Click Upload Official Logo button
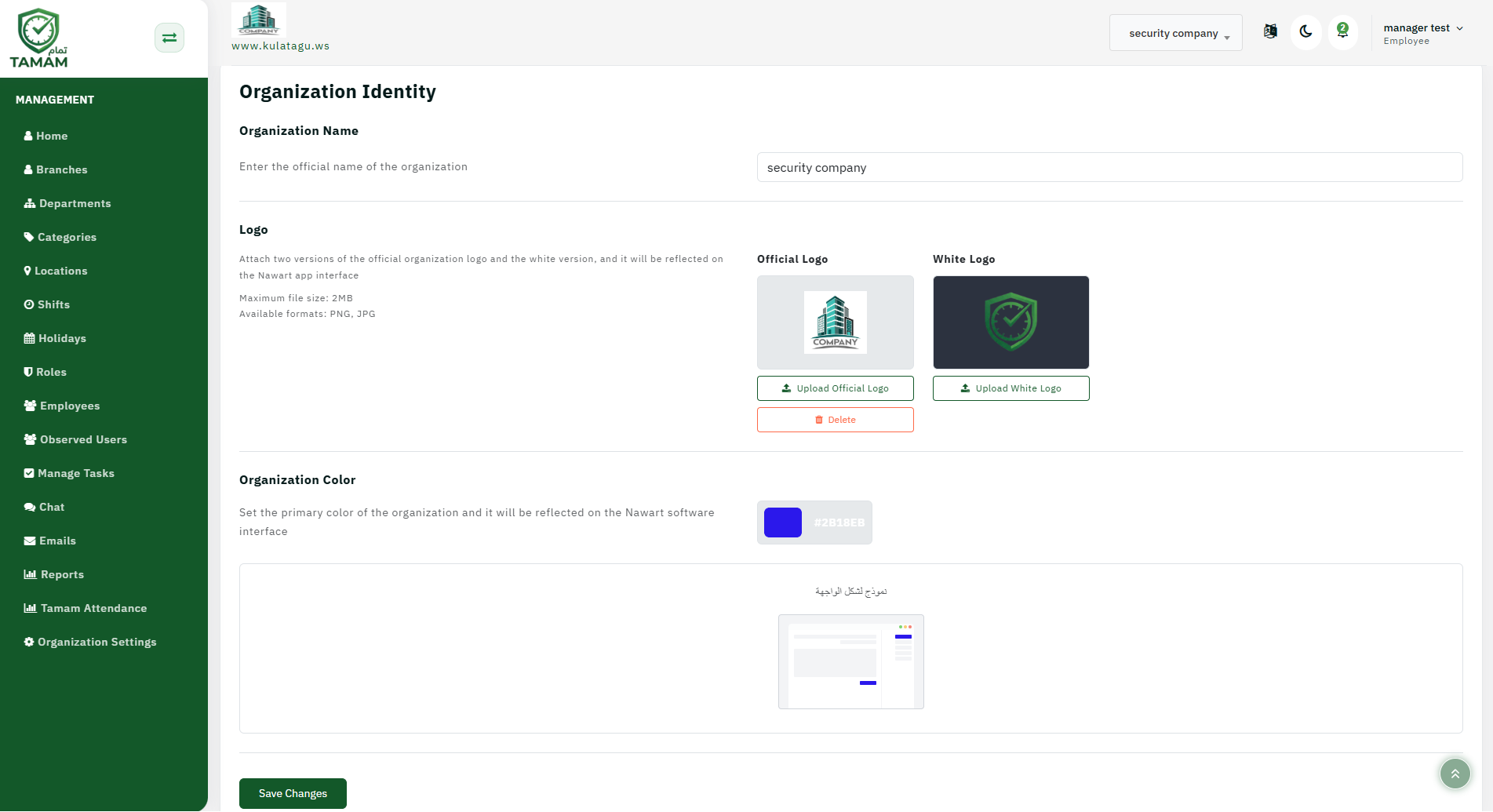This screenshot has width=1493, height=812. [836, 388]
